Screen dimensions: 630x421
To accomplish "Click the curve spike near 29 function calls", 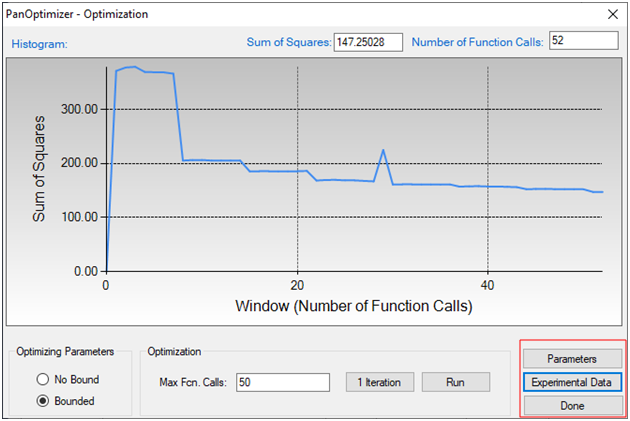I will tap(383, 151).
